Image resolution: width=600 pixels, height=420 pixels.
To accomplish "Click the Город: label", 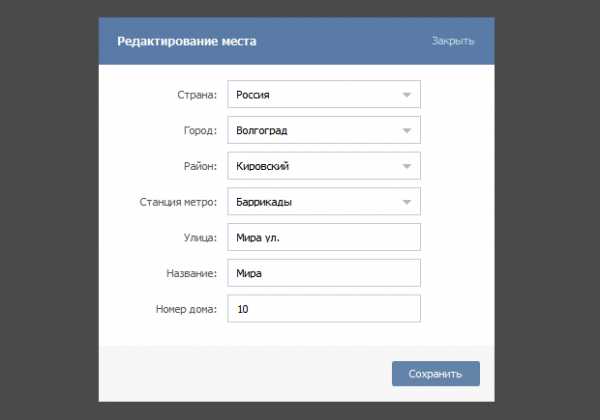I will pos(200,130).
